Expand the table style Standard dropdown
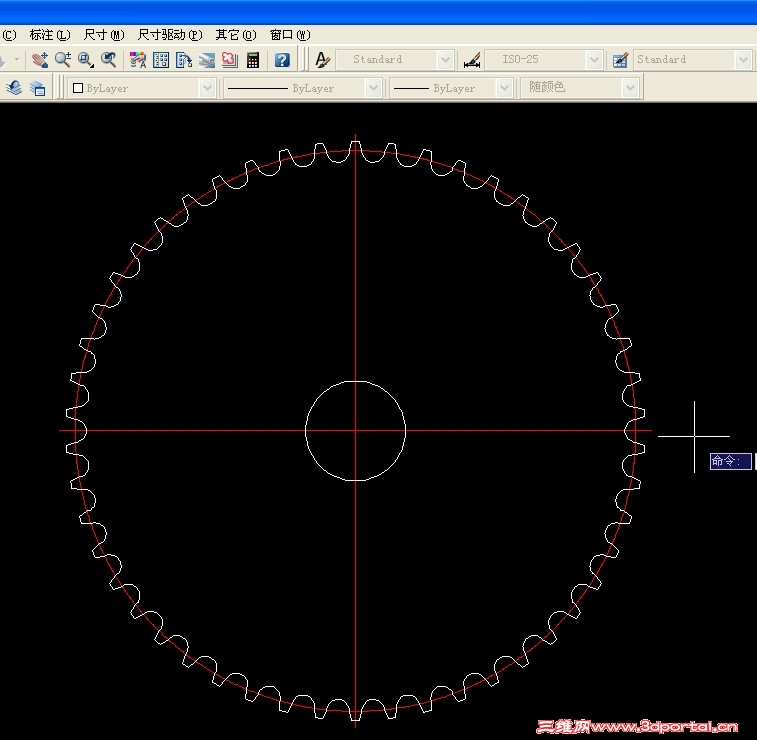 pyautogui.click(x=743, y=60)
